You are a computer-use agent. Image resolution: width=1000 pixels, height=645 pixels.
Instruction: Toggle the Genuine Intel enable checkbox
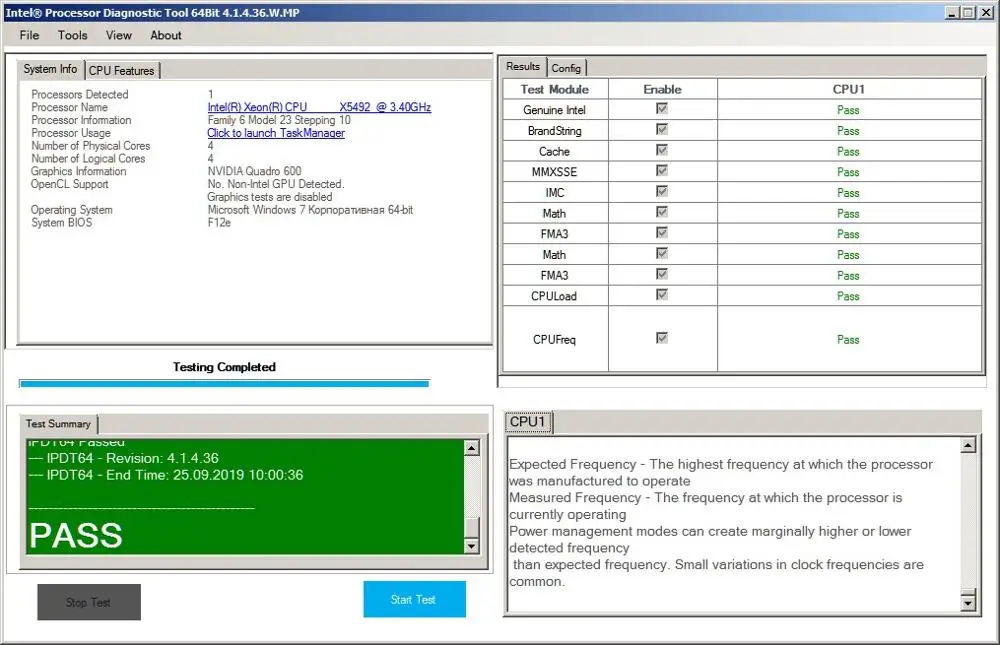coord(662,109)
